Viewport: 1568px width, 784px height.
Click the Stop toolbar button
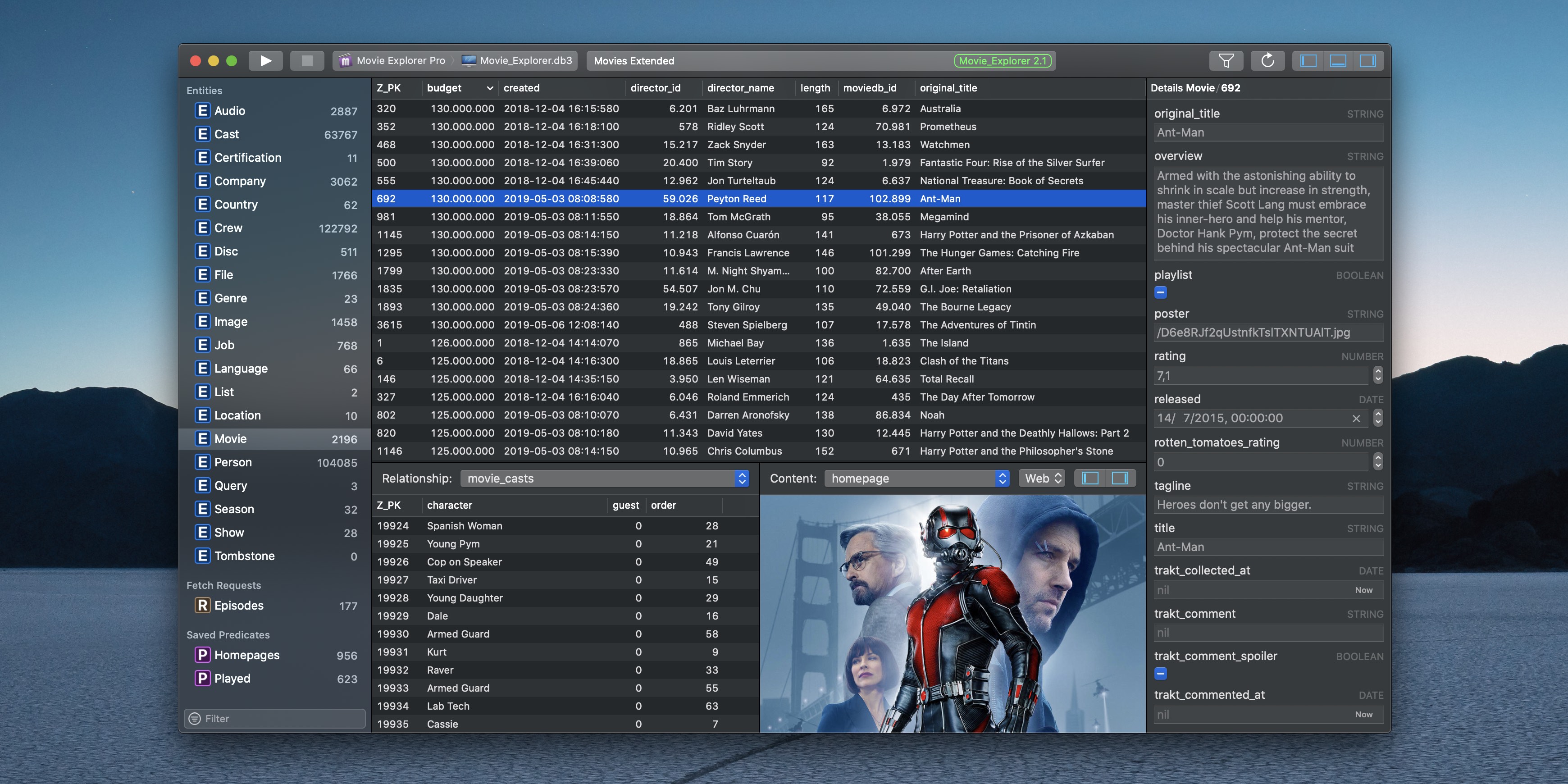click(307, 60)
